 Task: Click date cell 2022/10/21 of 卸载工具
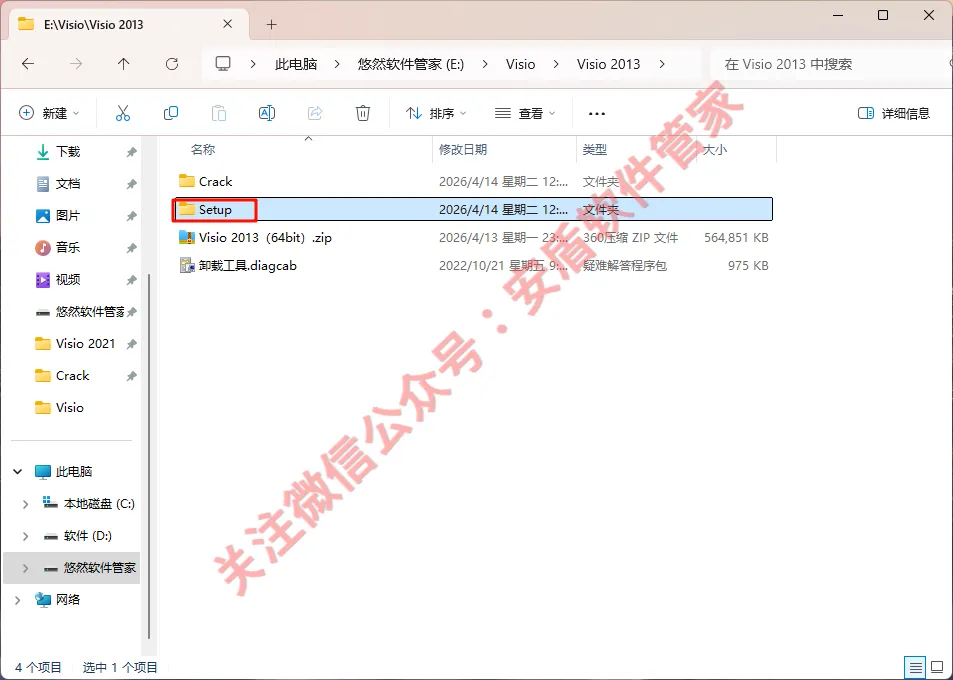[504, 266]
